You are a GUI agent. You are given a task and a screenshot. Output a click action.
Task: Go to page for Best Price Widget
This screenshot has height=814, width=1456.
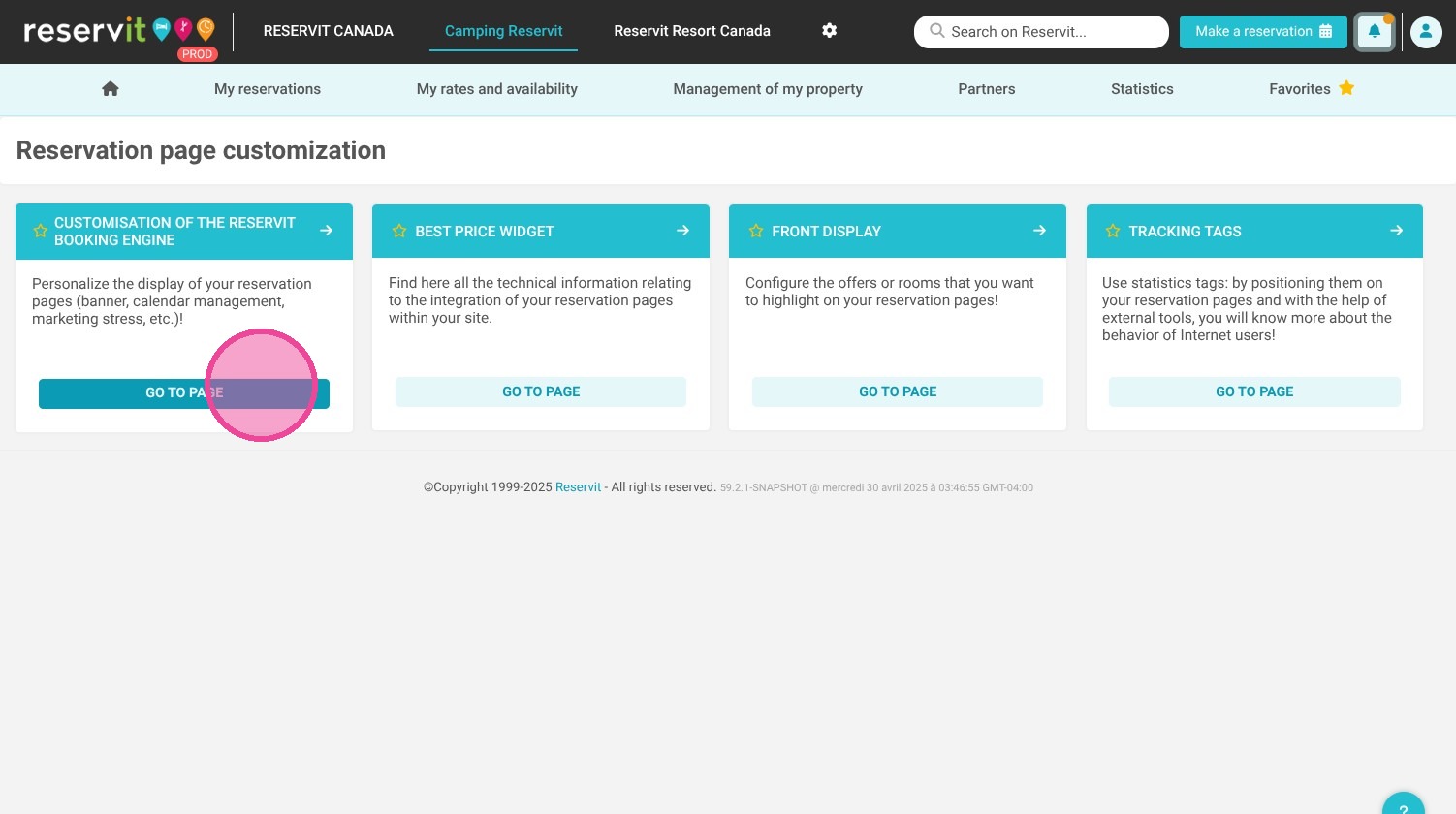pyautogui.click(x=541, y=391)
